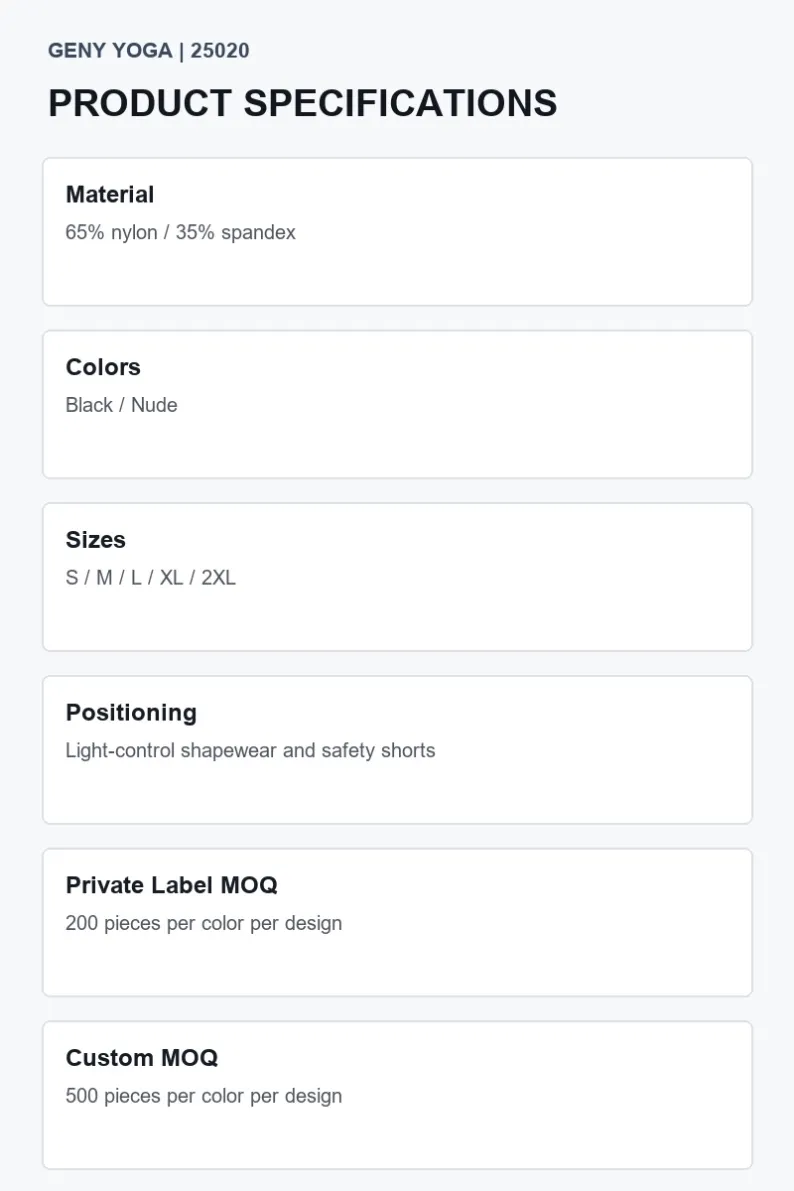Select the 200 pieces per color text
The height and width of the screenshot is (1191, 794).
[x=203, y=924]
